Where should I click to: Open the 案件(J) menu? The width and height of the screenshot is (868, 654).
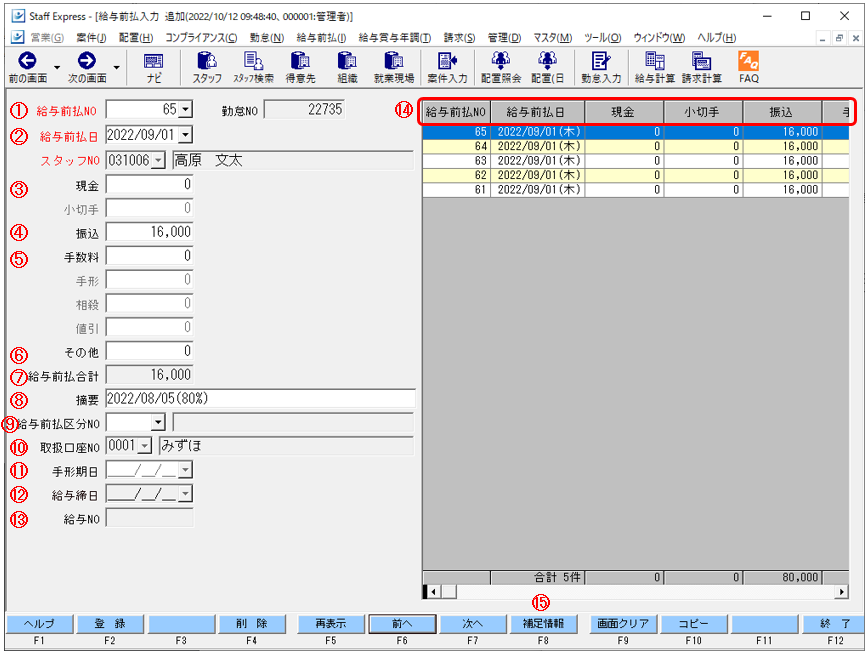(91, 38)
